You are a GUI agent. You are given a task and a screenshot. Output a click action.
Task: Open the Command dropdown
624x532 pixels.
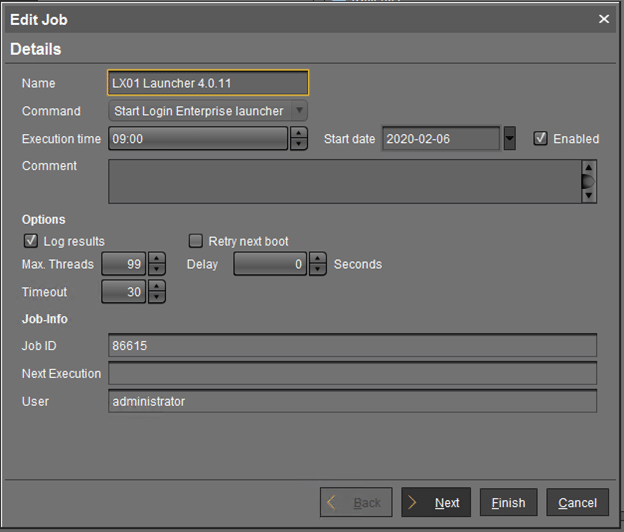[208, 111]
